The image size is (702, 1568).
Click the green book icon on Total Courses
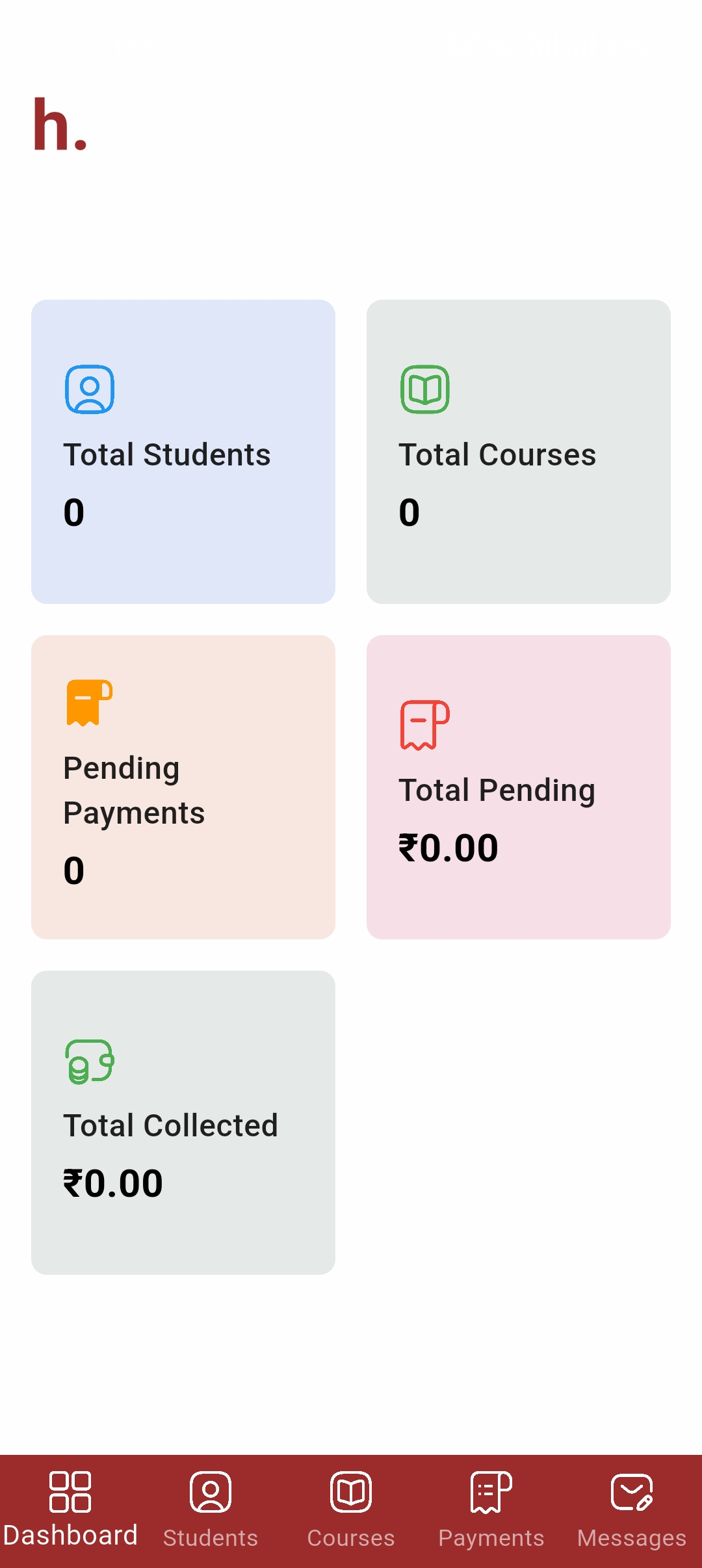pyautogui.click(x=425, y=389)
